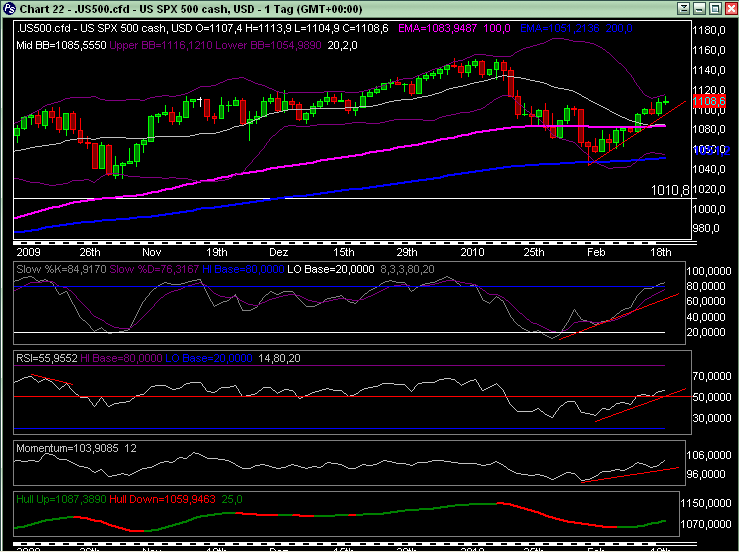This screenshot has height=552, width=739.
Task: Click the 1150,0000 Hull axis value
Action: [x=706, y=503]
